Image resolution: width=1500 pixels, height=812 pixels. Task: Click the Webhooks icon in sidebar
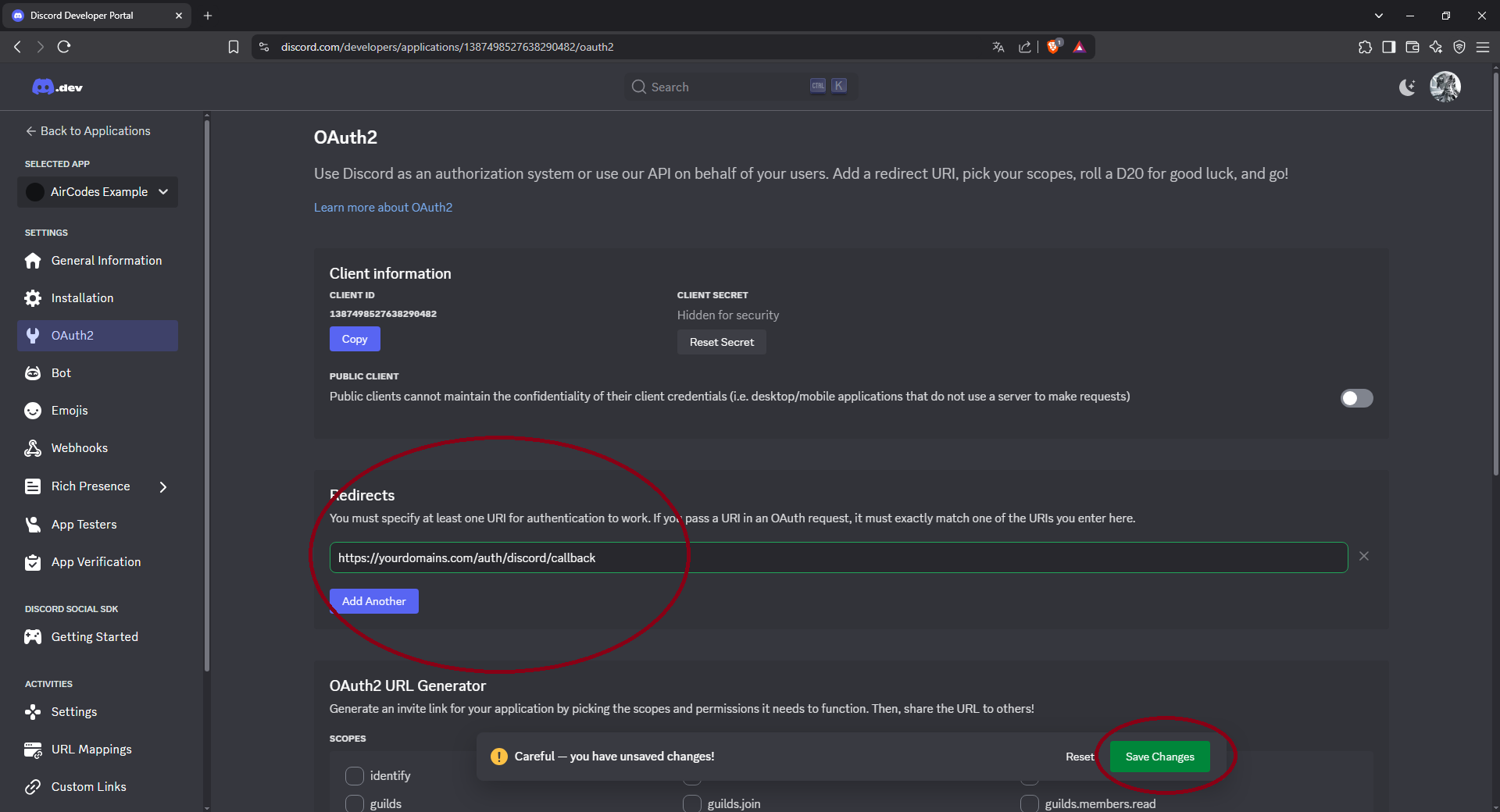pyautogui.click(x=33, y=448)
